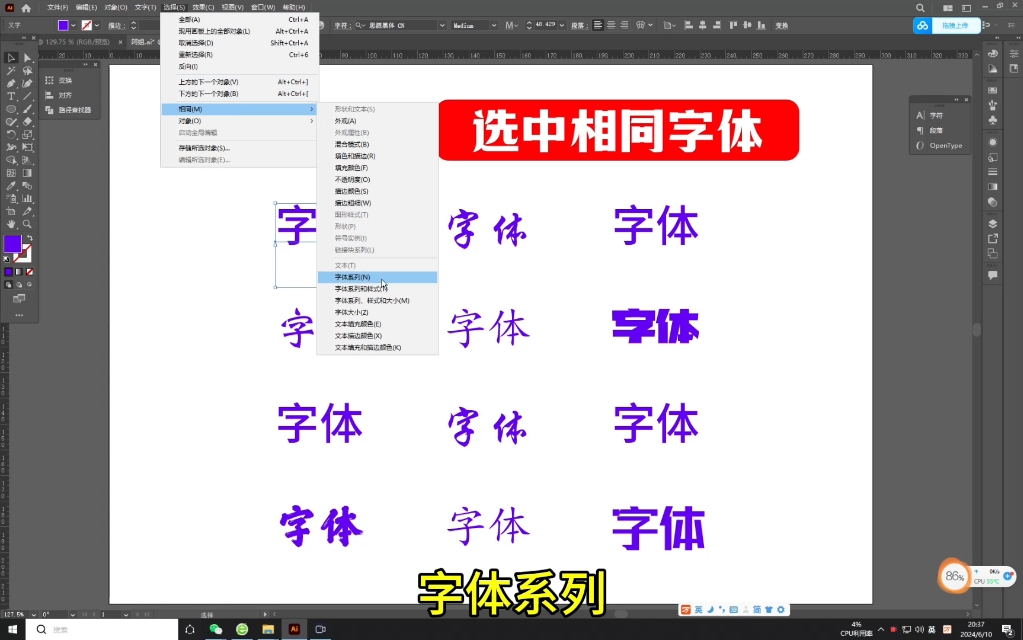Select the Magic Wand tool
Viewport: 1023px width, 640px height.
click(11, 70)
